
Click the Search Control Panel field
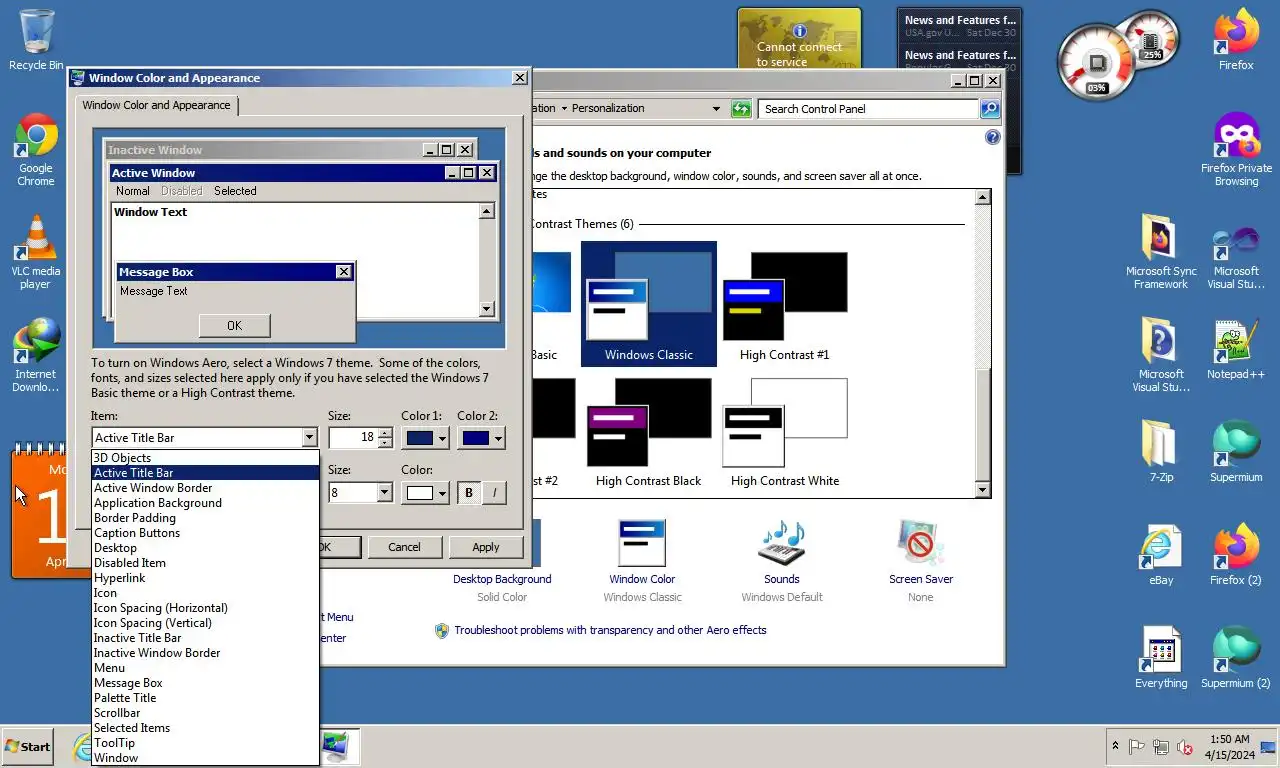point(868,108)
